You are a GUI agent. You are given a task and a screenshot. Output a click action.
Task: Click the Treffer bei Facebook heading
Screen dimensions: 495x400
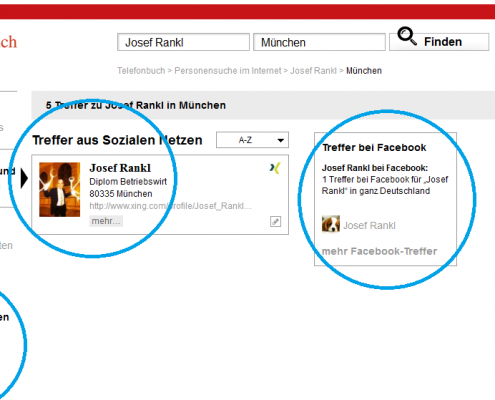pos(374,147)
